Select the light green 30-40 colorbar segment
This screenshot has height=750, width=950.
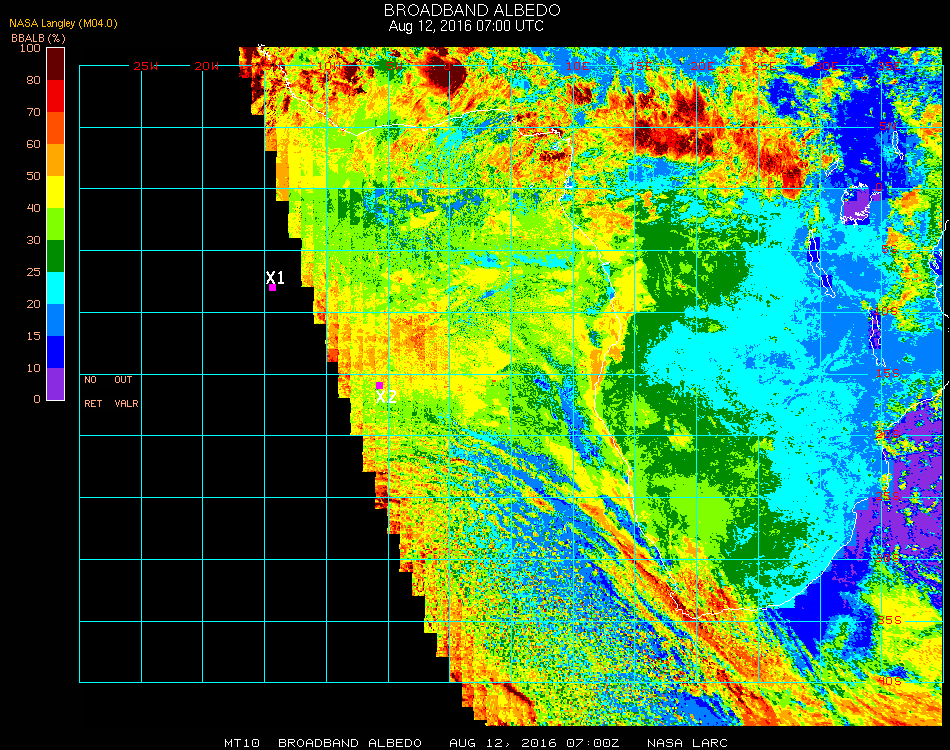[x=55, y=224]
